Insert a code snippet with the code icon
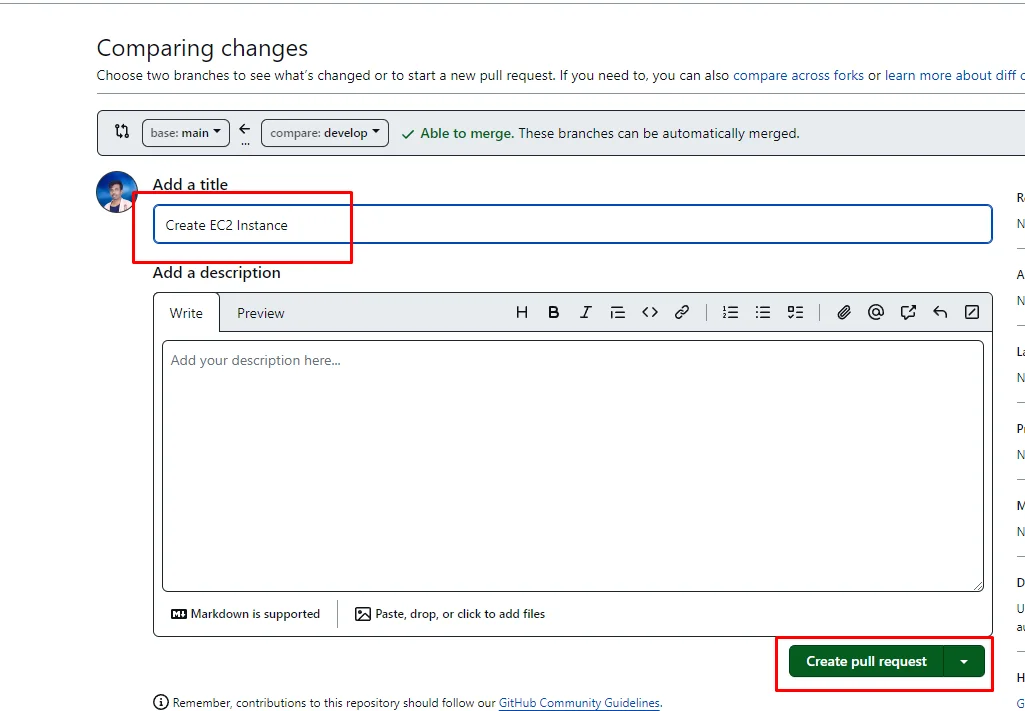Image resolution: width=1025 pixels, height=711 pixels. tap(650, 312)
